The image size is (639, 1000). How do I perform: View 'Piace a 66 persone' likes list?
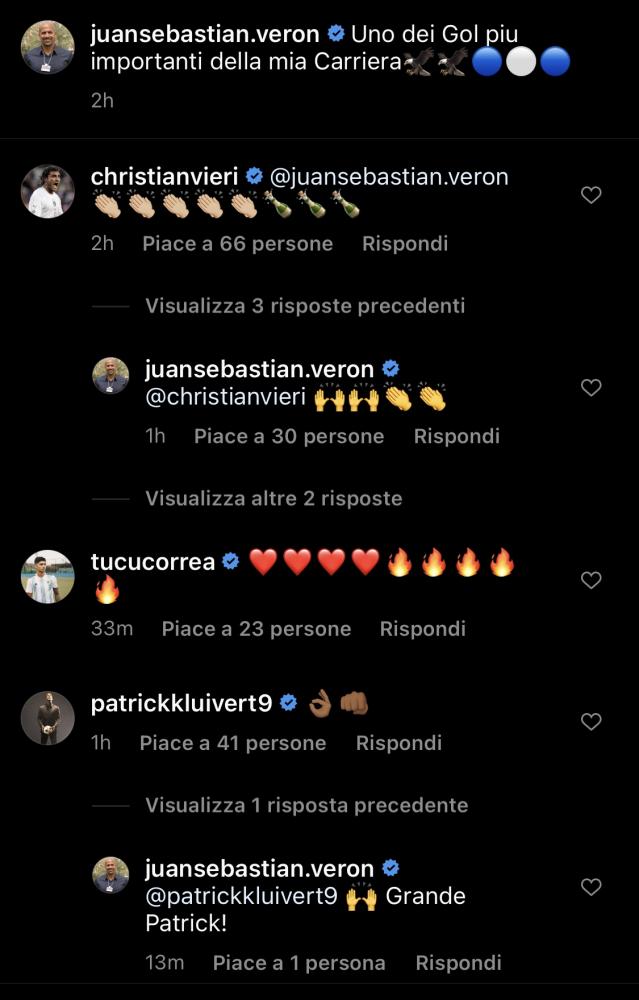click(x=238, y=244)
